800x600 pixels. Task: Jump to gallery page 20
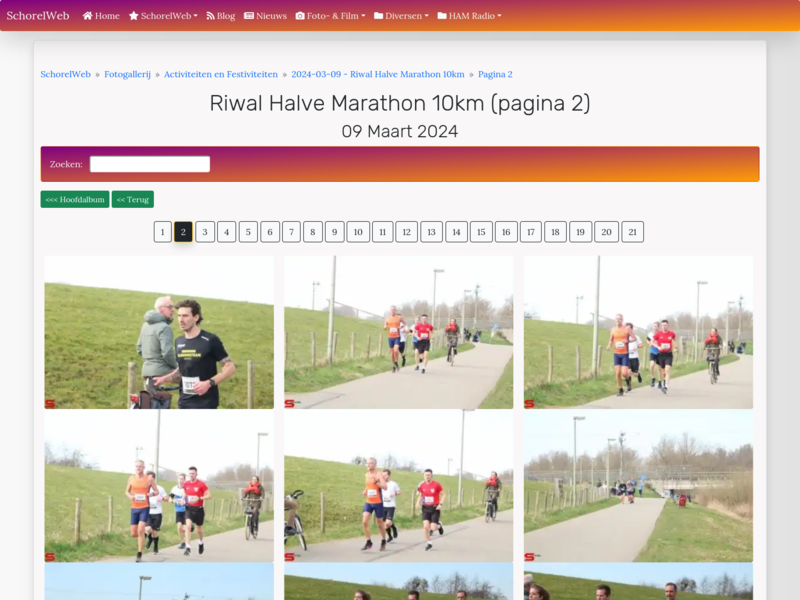click(607, 232)
